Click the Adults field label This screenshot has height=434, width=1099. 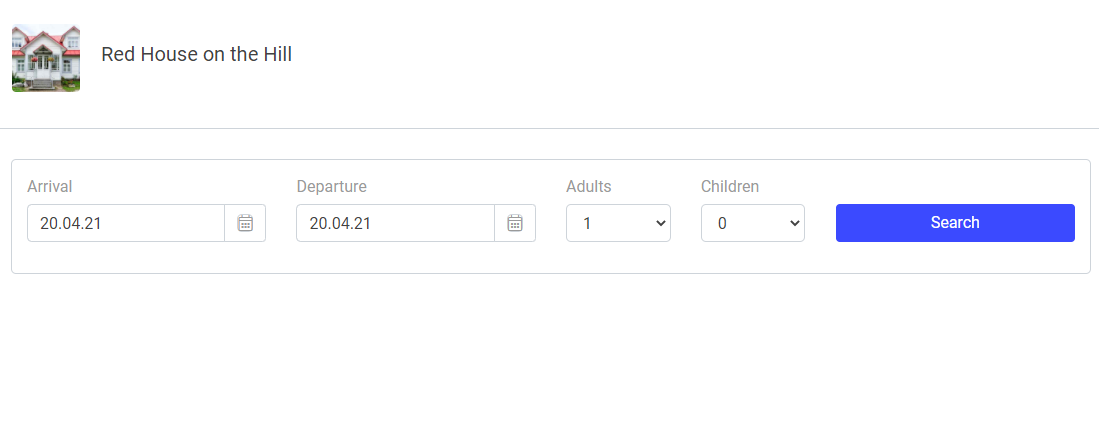589,187
